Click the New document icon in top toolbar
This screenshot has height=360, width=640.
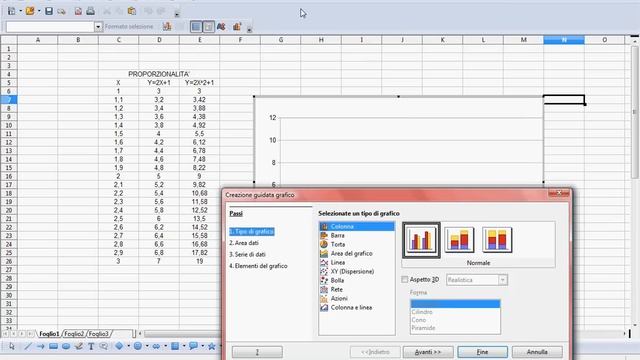point(11,11)
